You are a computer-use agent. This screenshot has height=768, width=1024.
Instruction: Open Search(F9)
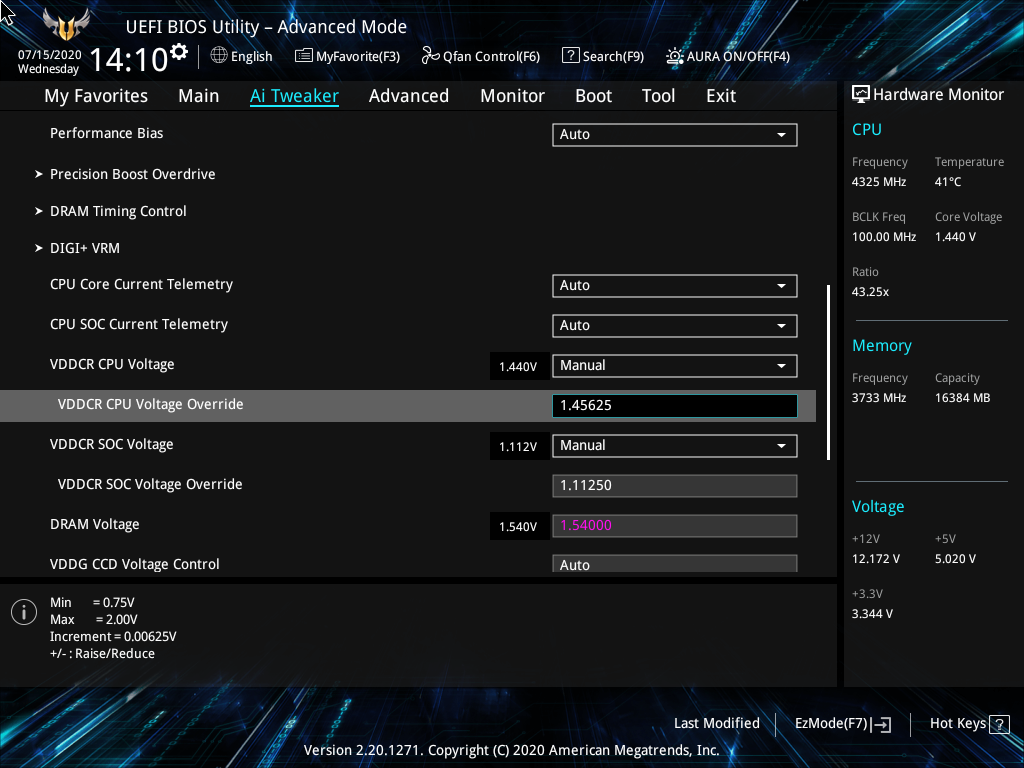point(603,56)
